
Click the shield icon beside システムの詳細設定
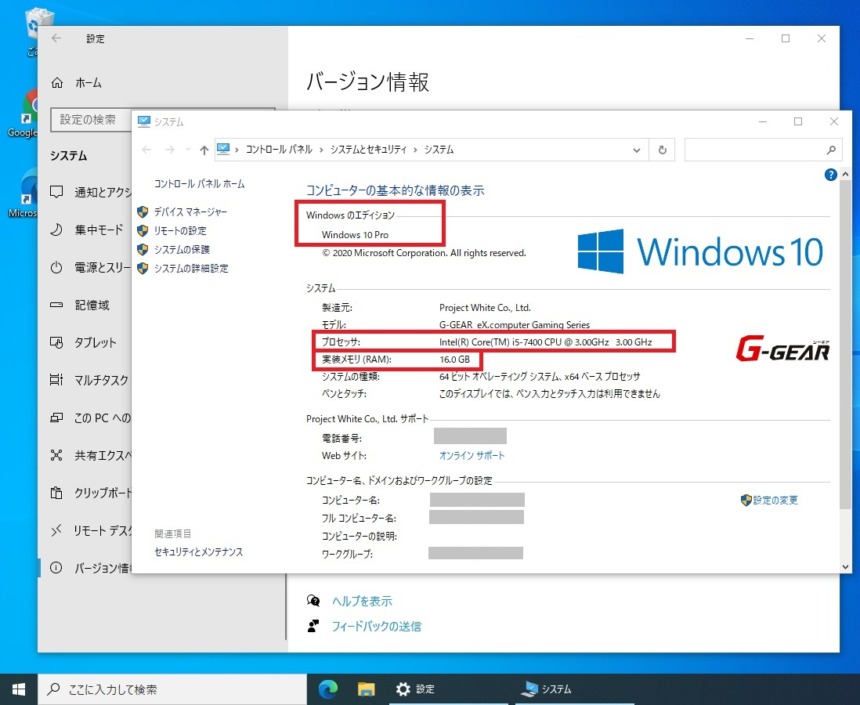click(143, 268)
